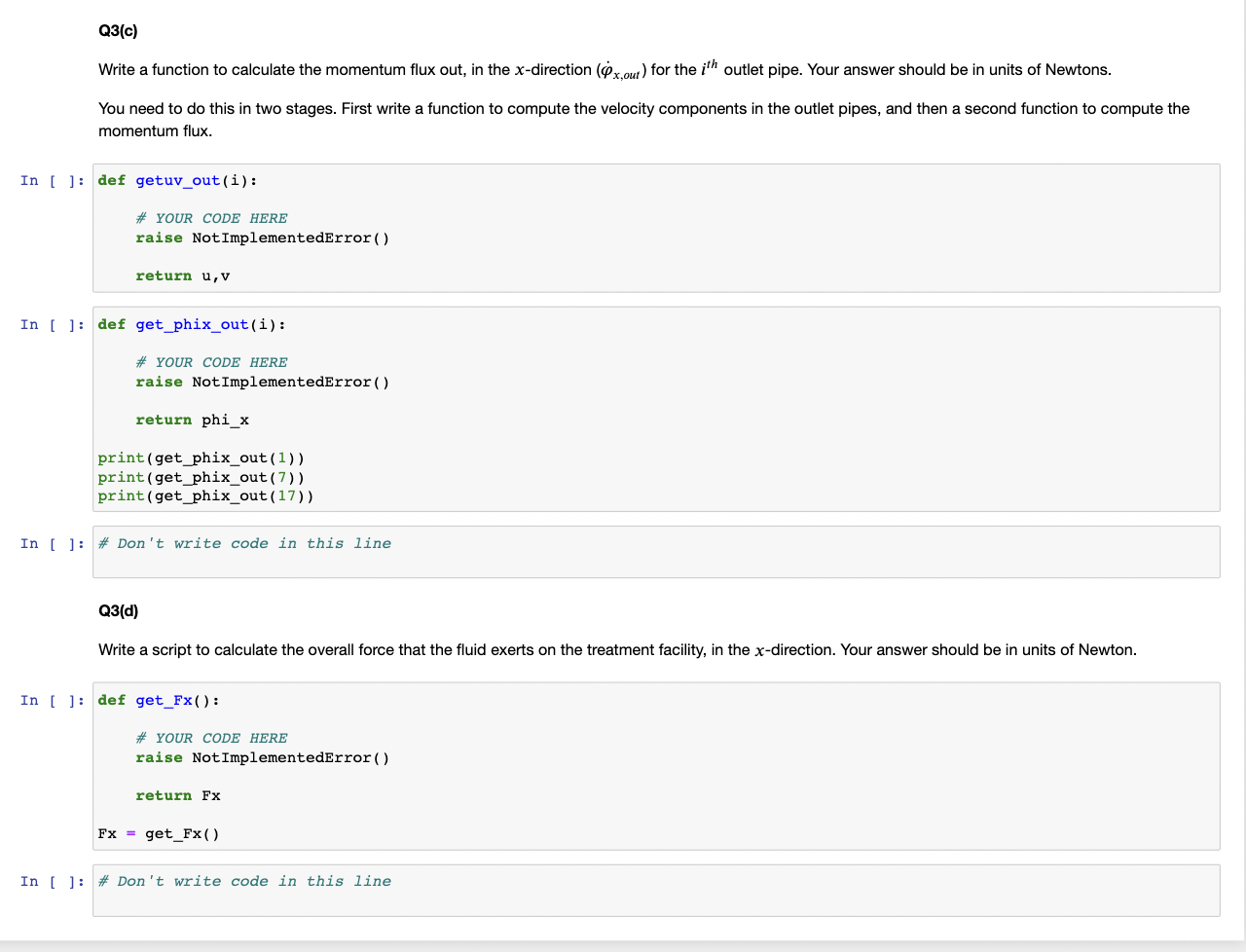Click the "Fx = get_Fx()" line
Image resolution: width=1246 pixels, height=952 pixels.
(x=159, y=833)
